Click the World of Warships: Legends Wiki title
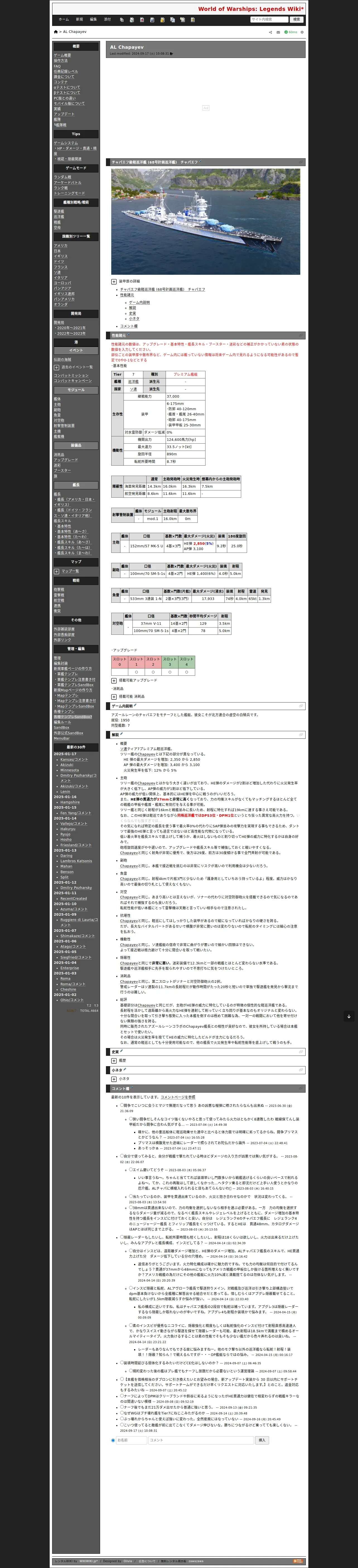The height and width of the screenshot is (1568, 358). [x=251, y=9]
